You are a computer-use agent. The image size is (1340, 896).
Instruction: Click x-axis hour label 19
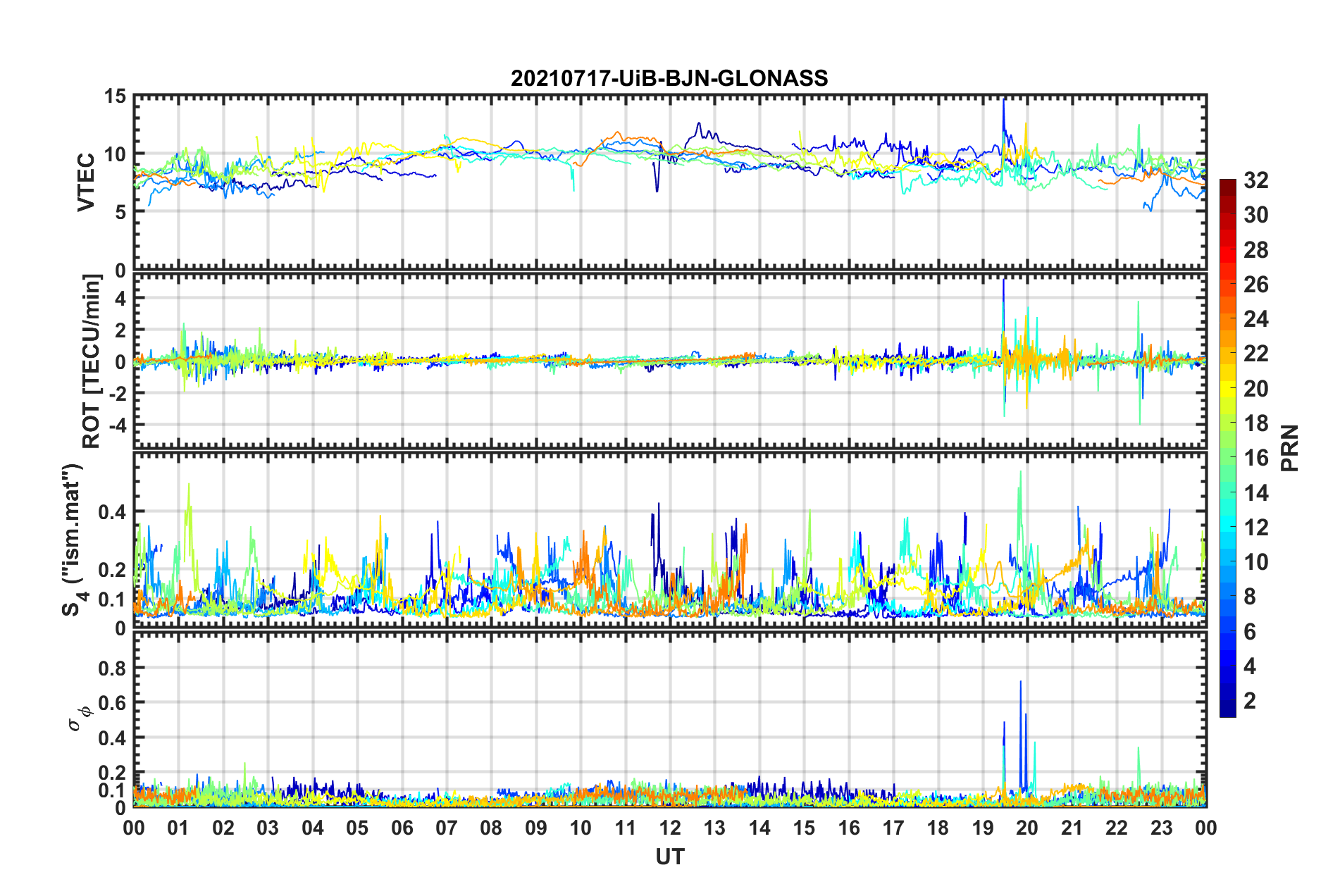[x=982, y=828]
